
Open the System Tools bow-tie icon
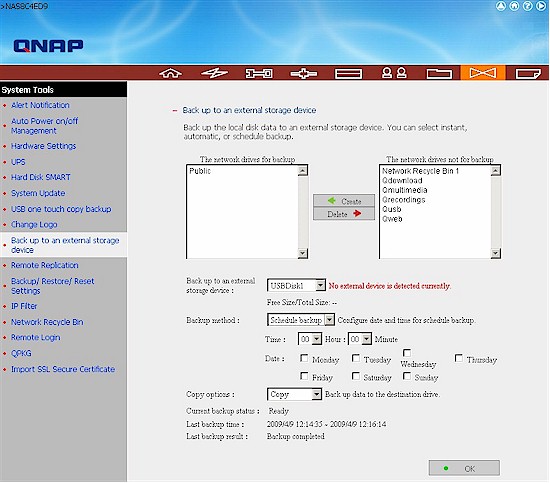point(483,73)
